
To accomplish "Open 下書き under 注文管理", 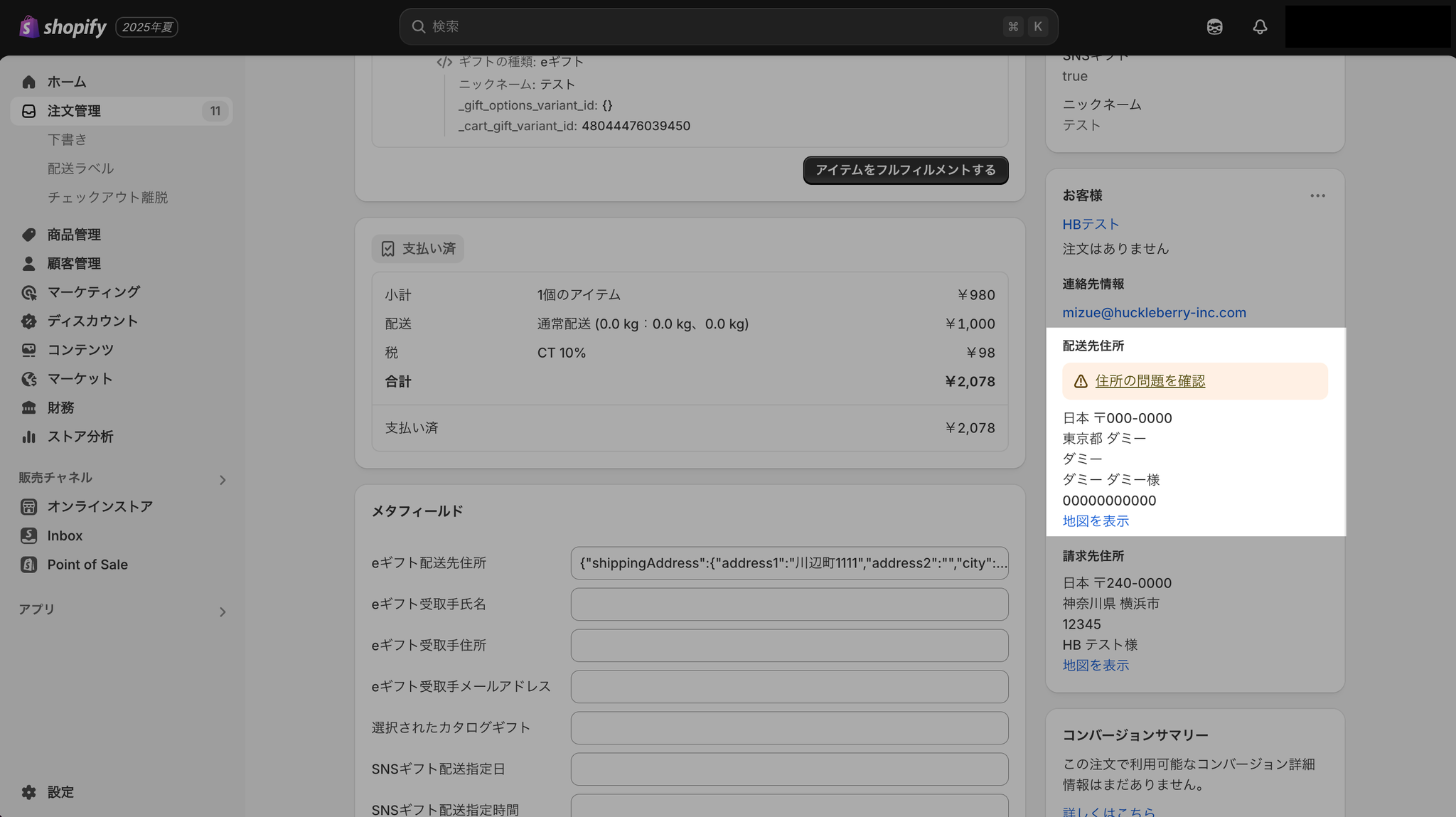I will (x=67, y=139).
